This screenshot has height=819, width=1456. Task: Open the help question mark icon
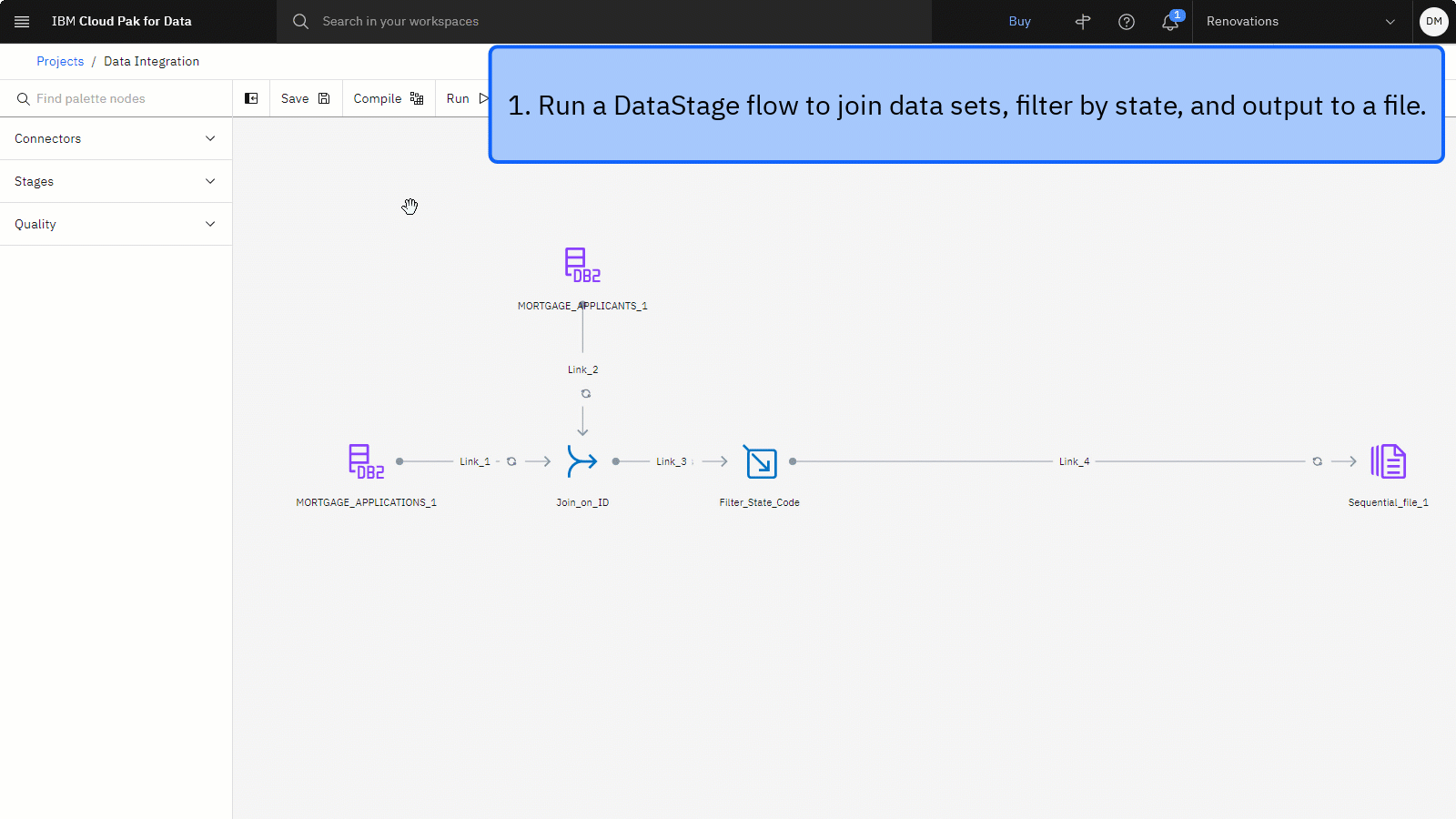coord(1127,22)
